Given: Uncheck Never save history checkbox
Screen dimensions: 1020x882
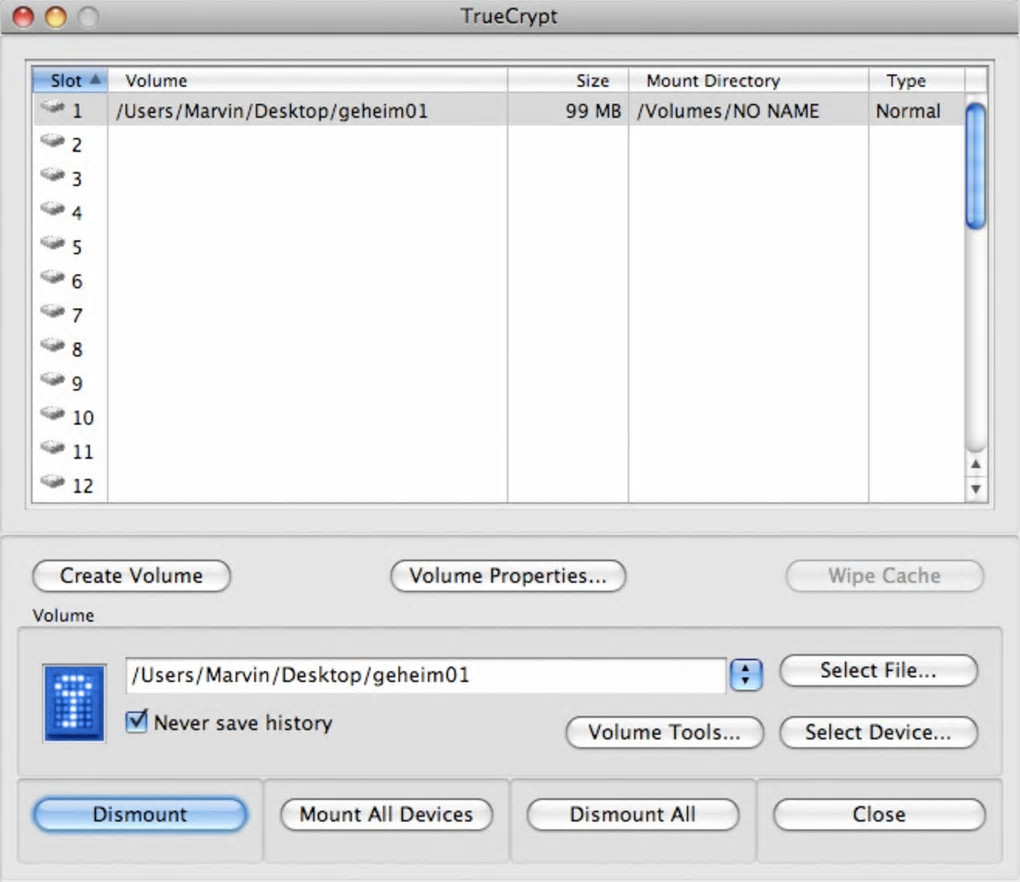Looking at the screenshot, I should click(137, 721).
